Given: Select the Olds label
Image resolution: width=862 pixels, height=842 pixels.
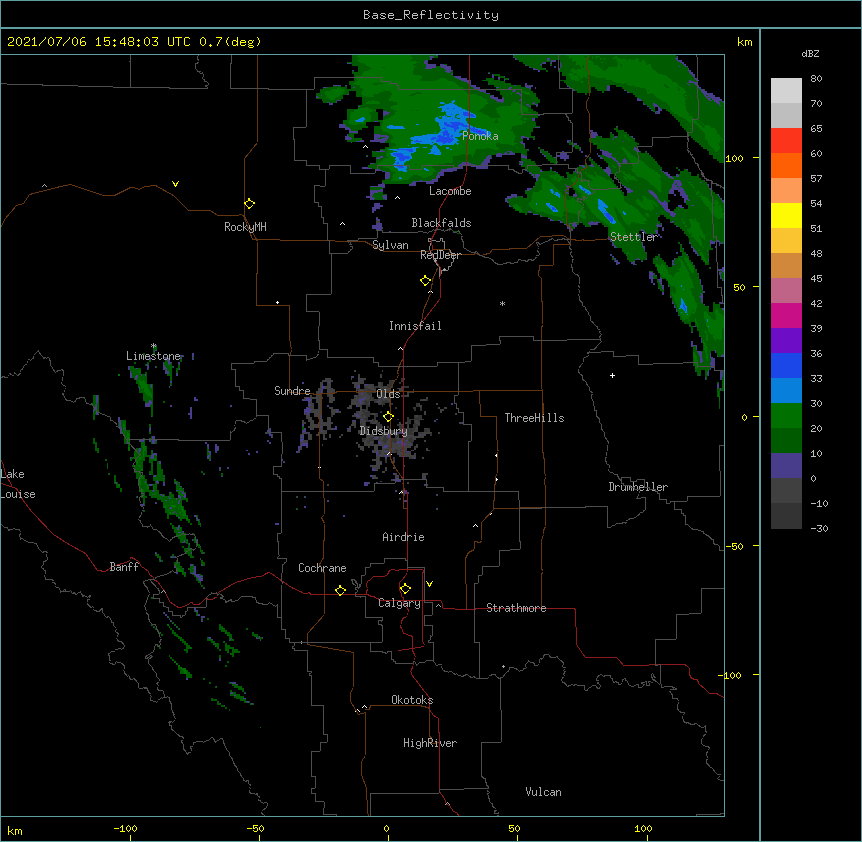Looking at the screenshot, I should click(x=388, y=394).
